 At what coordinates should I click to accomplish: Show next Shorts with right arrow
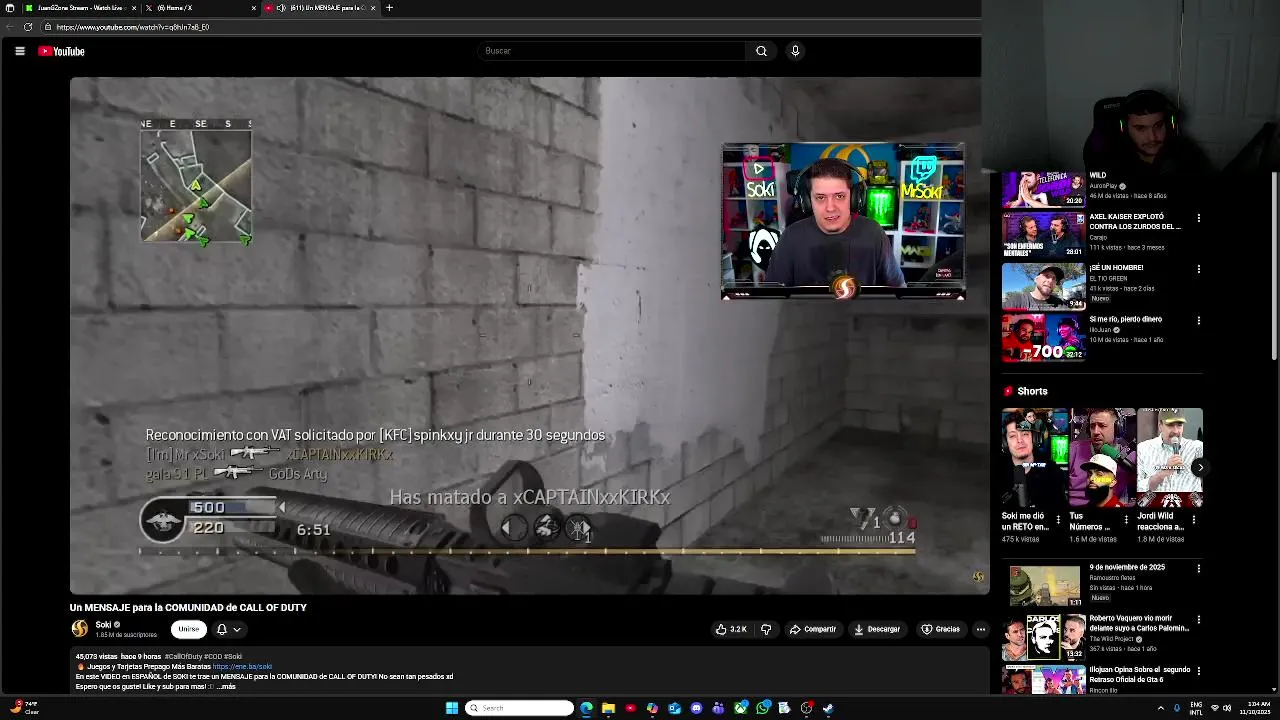1200,467
